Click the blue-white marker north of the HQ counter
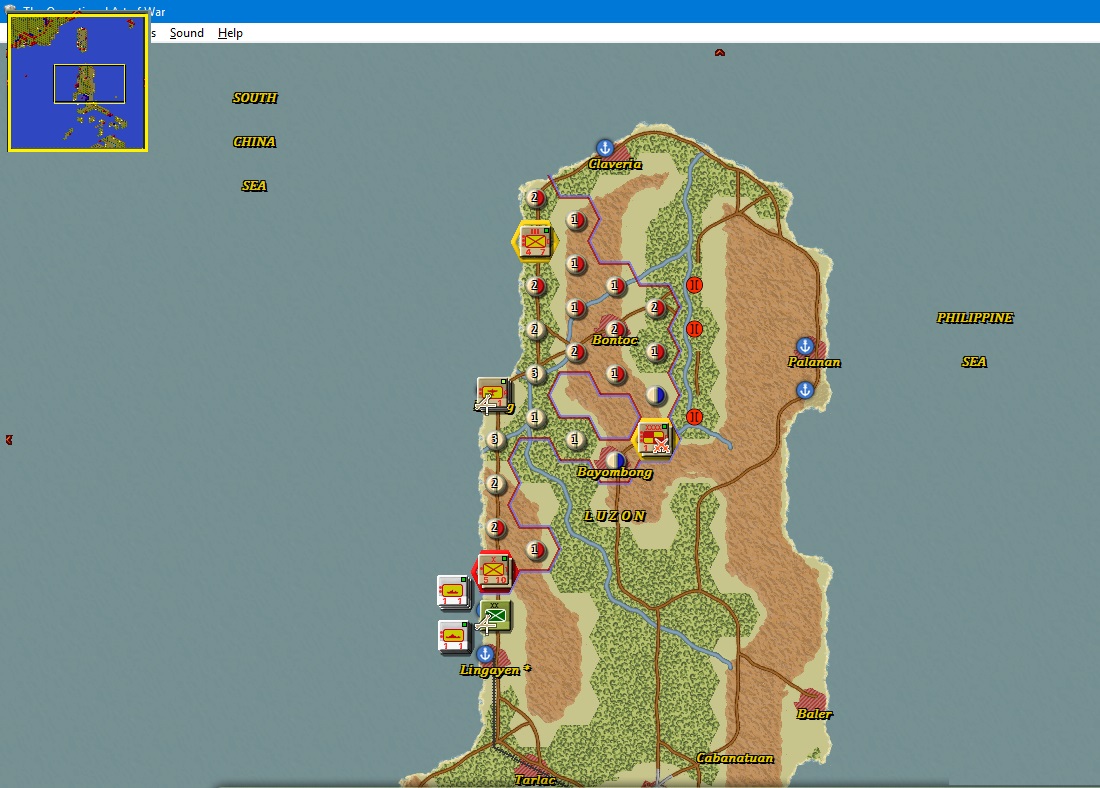 pos(655,395)
